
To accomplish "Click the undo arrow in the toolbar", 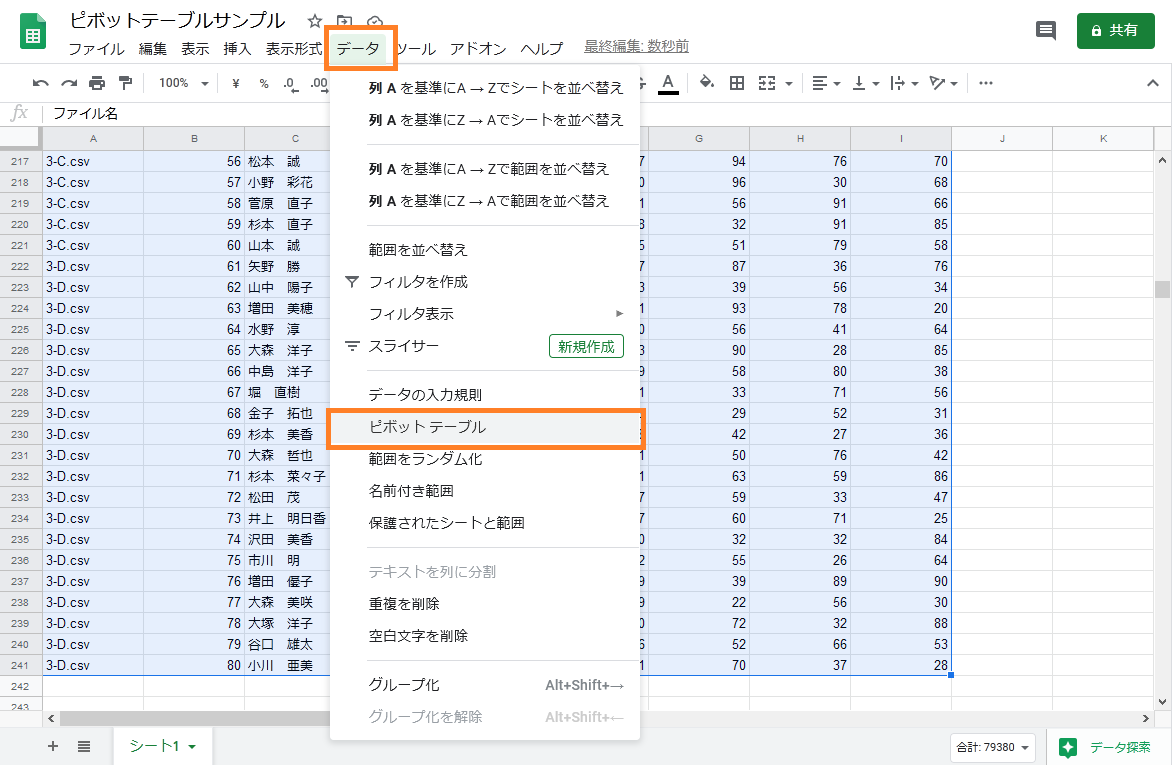I will [x=40, y=83].
